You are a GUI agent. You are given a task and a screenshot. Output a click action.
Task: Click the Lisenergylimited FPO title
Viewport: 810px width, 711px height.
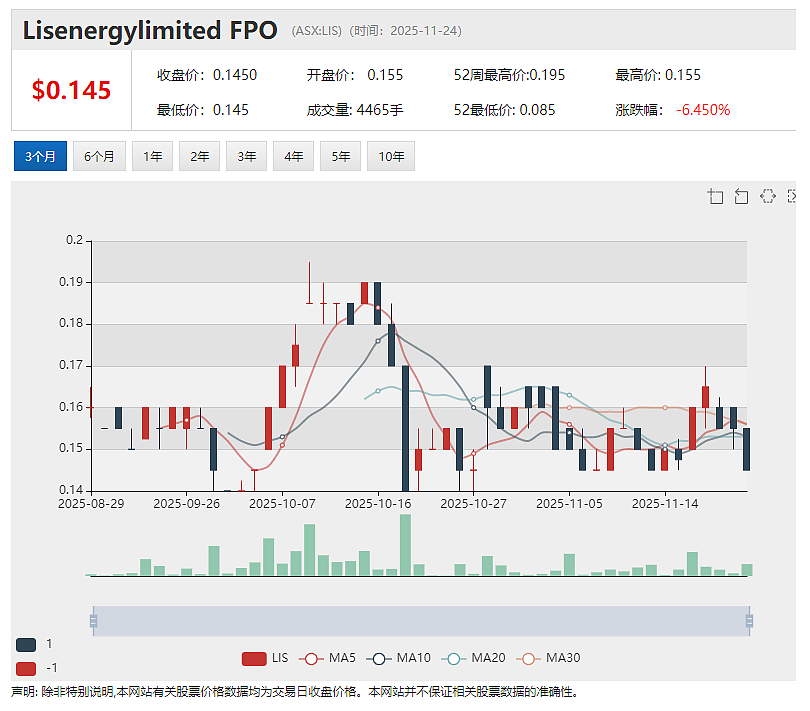click(x=150, y=30)
